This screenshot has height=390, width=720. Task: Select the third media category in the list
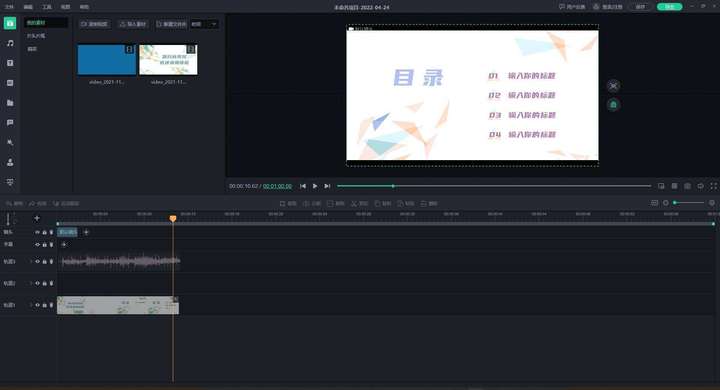pyautogui.click(x=32, y=49)
